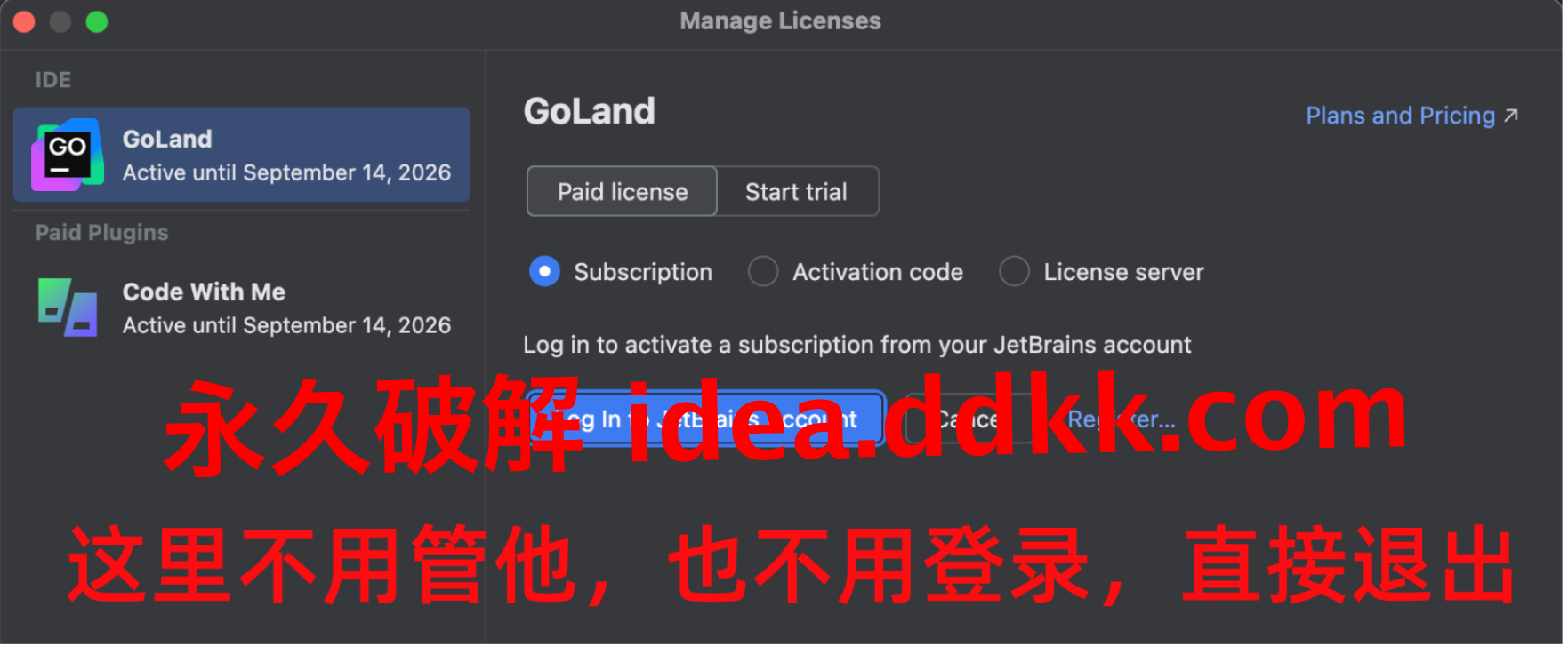Click the Manage Licenses title bar
The image size is (1568, 647).
[780, 21]
